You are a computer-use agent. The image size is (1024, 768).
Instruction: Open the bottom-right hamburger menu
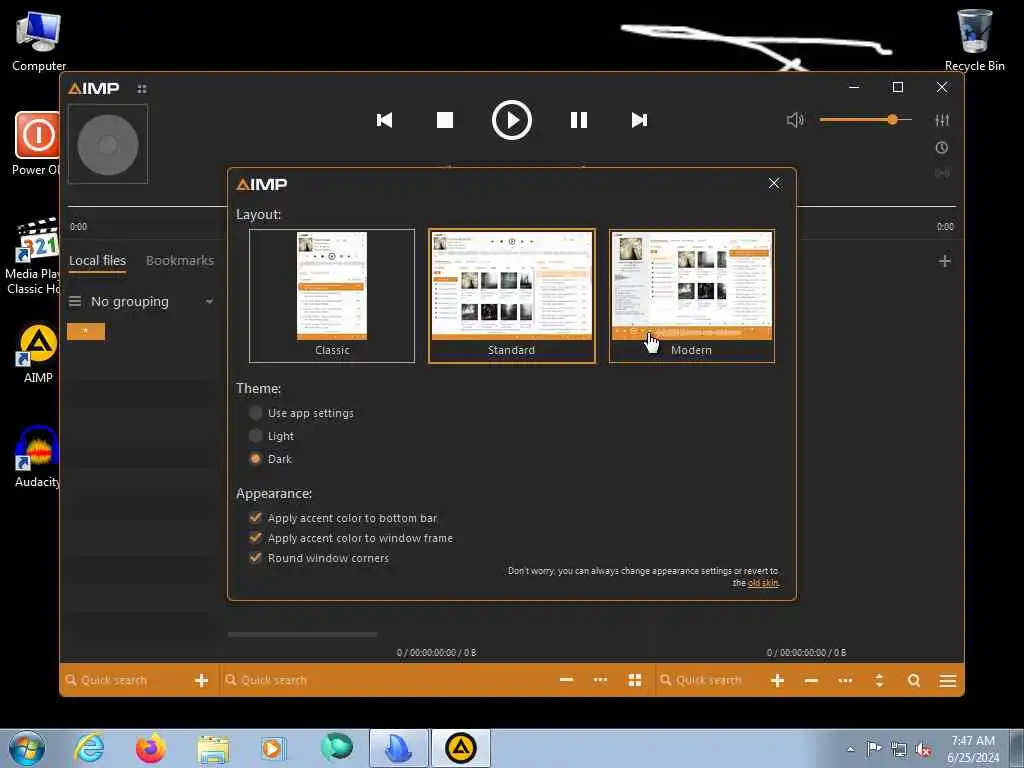pos(948,680)
